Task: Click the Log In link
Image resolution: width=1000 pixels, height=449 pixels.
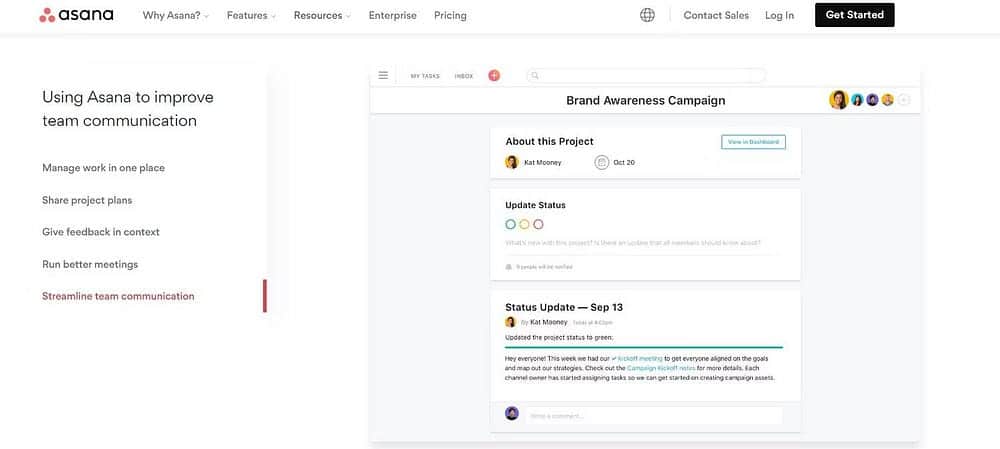Action: coord(779,15)
